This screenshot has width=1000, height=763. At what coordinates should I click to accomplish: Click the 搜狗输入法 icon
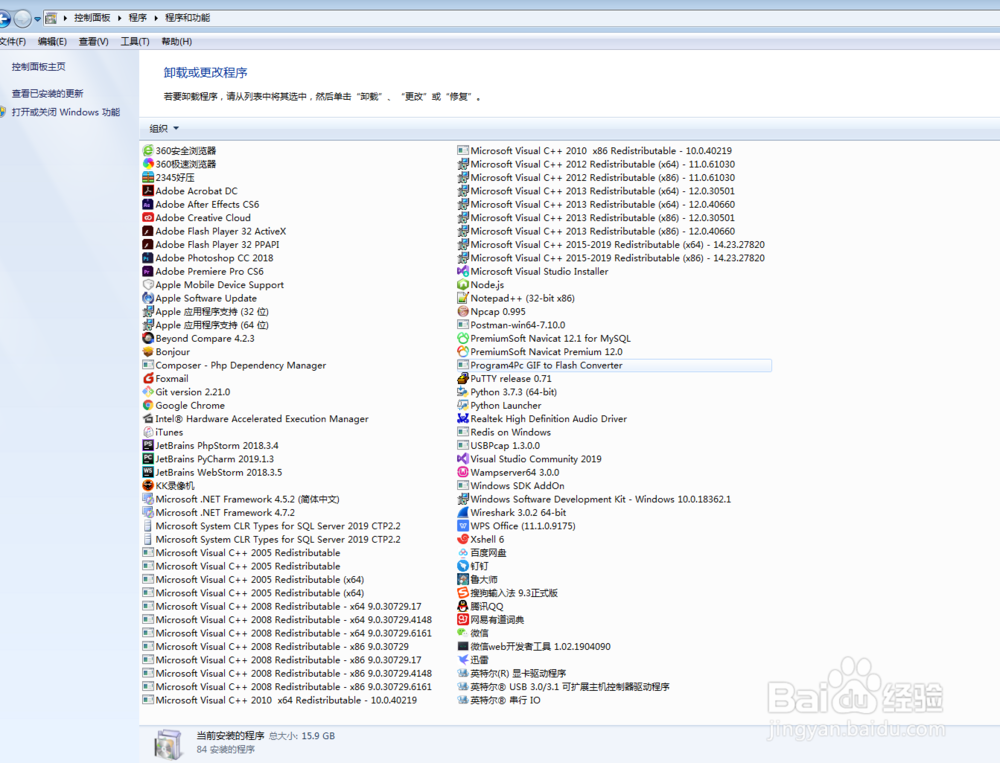coord(463,593)
